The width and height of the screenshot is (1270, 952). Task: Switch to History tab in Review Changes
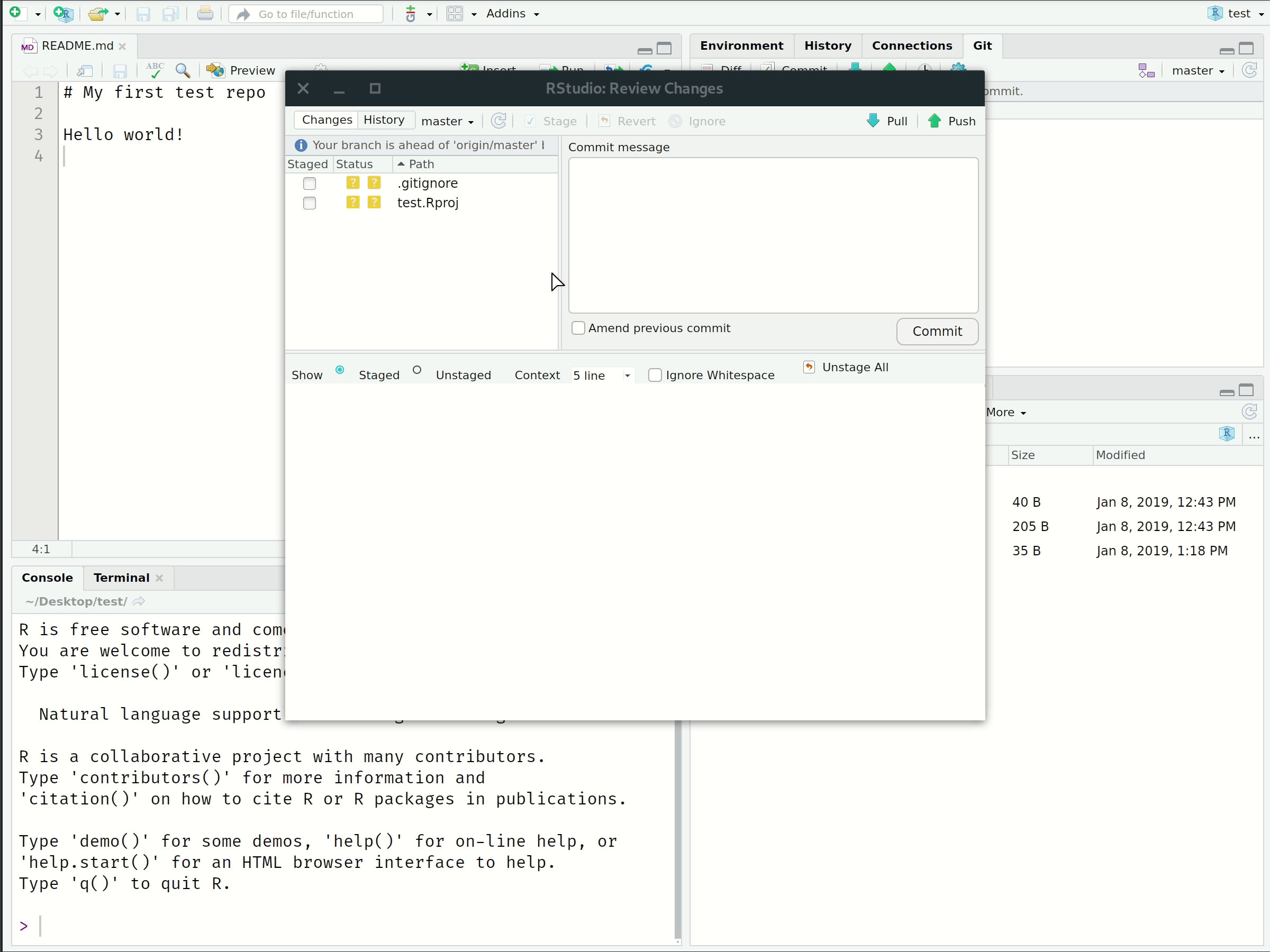384,120
